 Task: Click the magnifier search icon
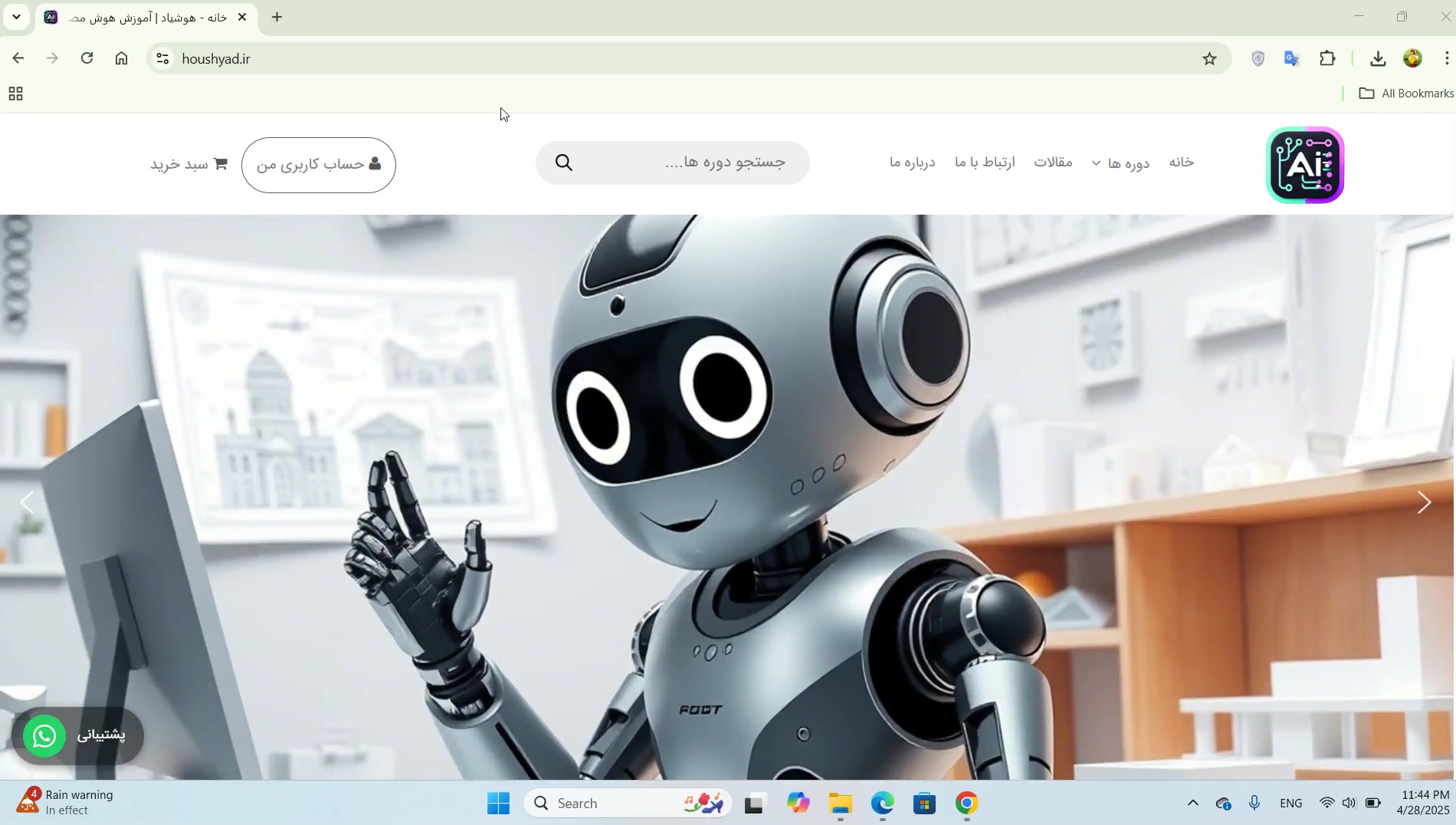[x=564, y=163]
